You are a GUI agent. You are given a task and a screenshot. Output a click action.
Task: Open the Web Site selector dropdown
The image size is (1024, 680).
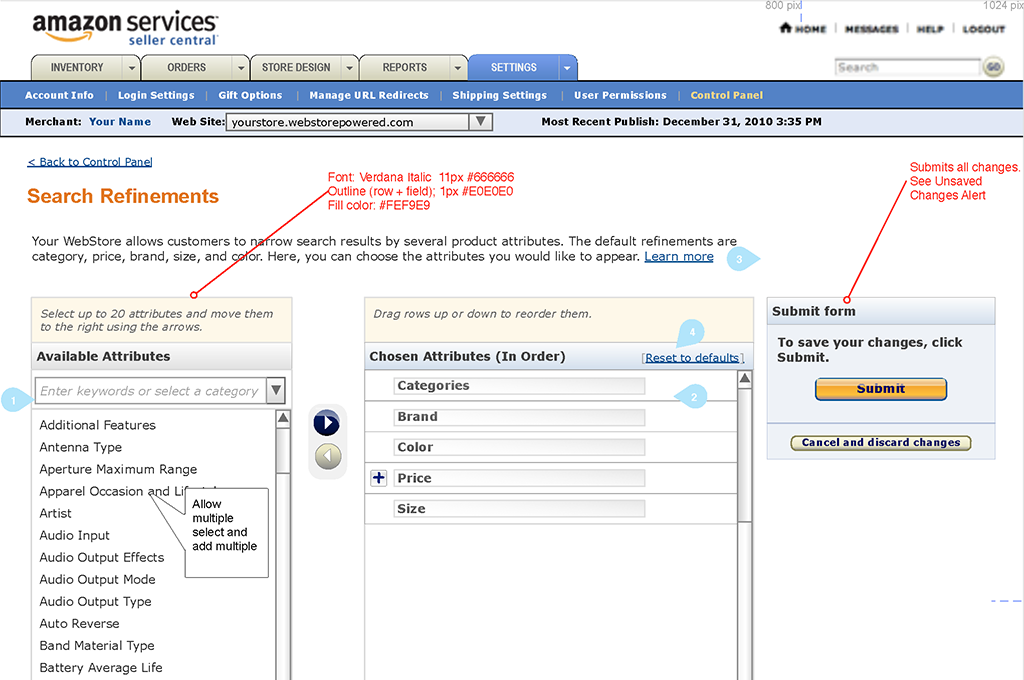tap(480, 121)
